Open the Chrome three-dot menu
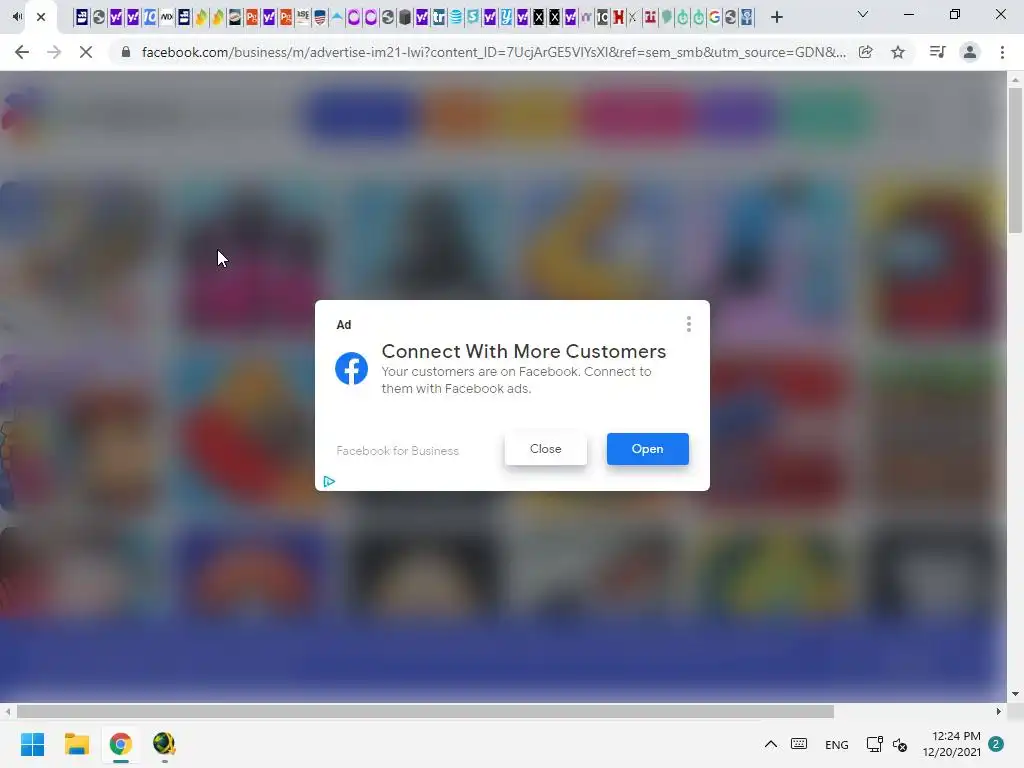The image size is (1024, 768). tap(1002, 52)
